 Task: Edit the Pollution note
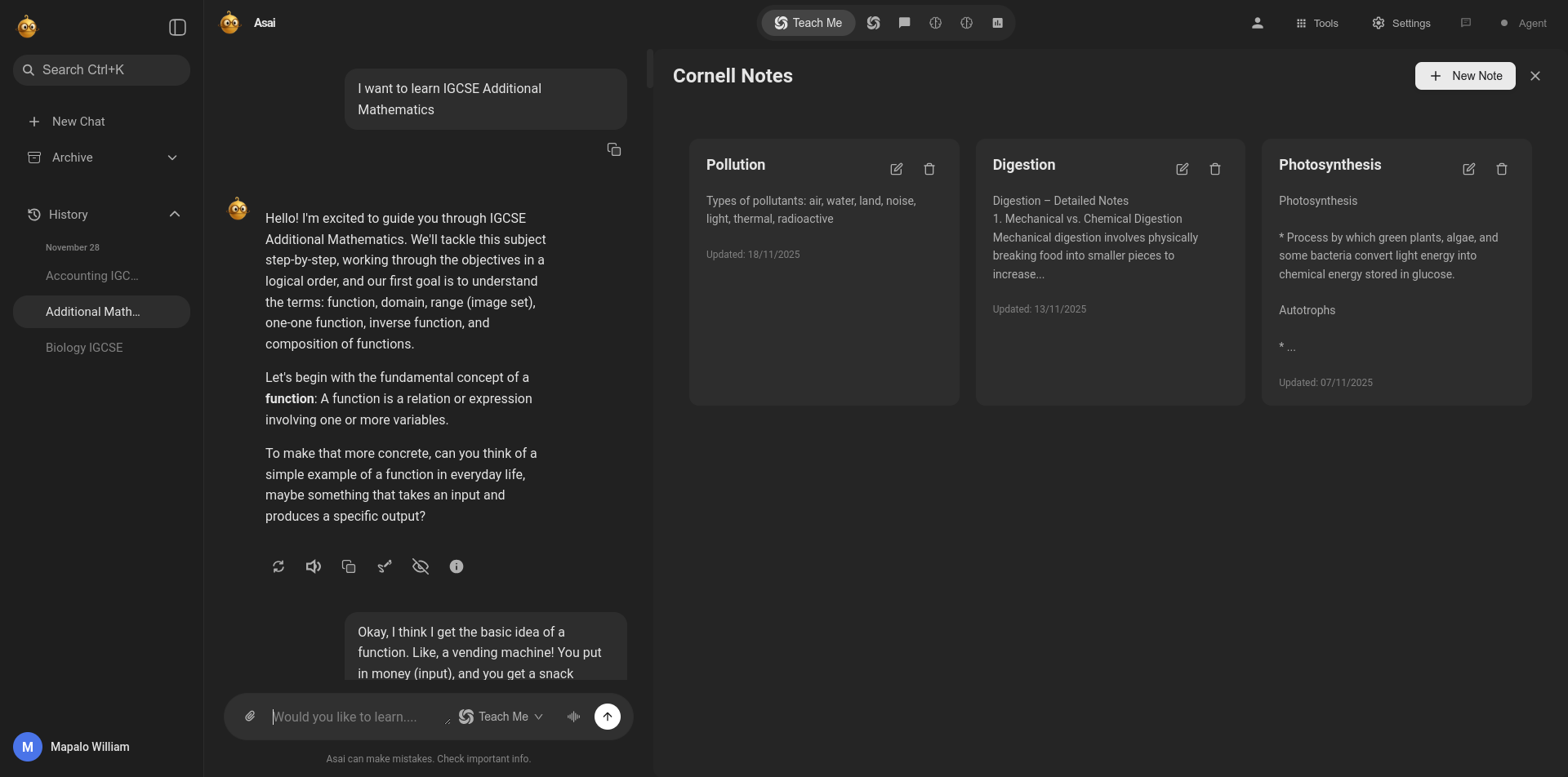click(896, 169)
